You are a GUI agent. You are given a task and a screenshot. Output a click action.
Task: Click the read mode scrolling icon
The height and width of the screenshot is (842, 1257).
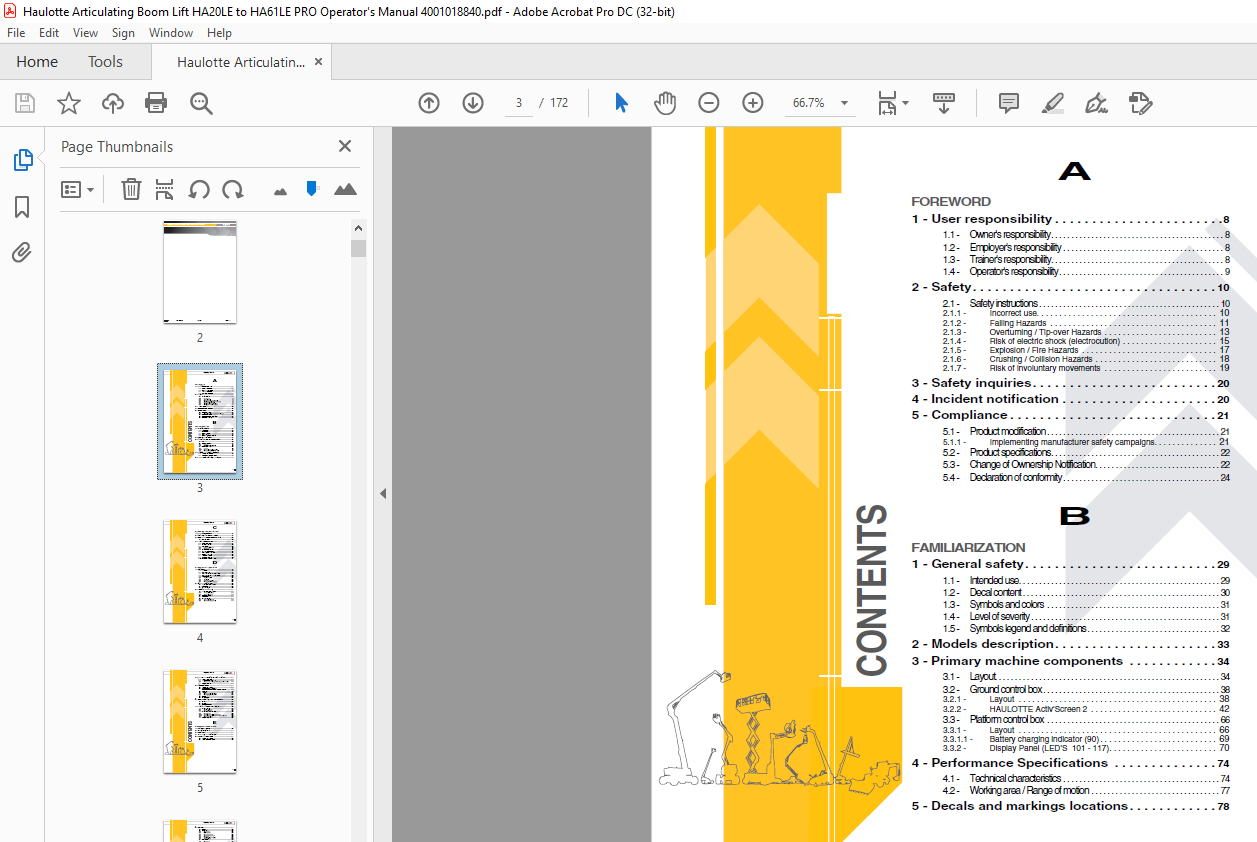click(x=944, y=103)
